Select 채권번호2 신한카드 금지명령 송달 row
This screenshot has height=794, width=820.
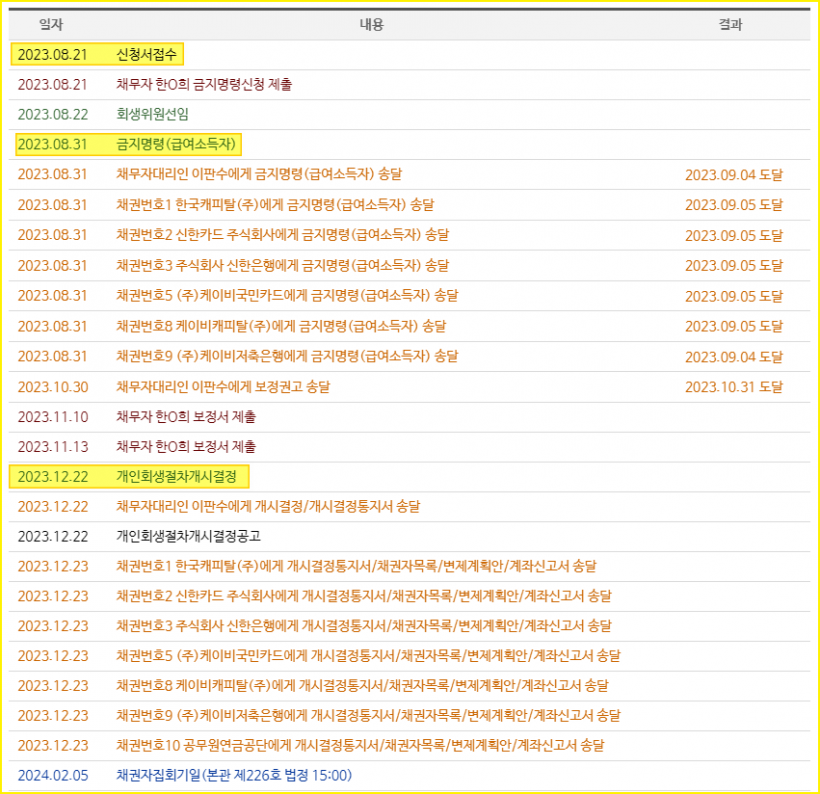coord(409,235)
